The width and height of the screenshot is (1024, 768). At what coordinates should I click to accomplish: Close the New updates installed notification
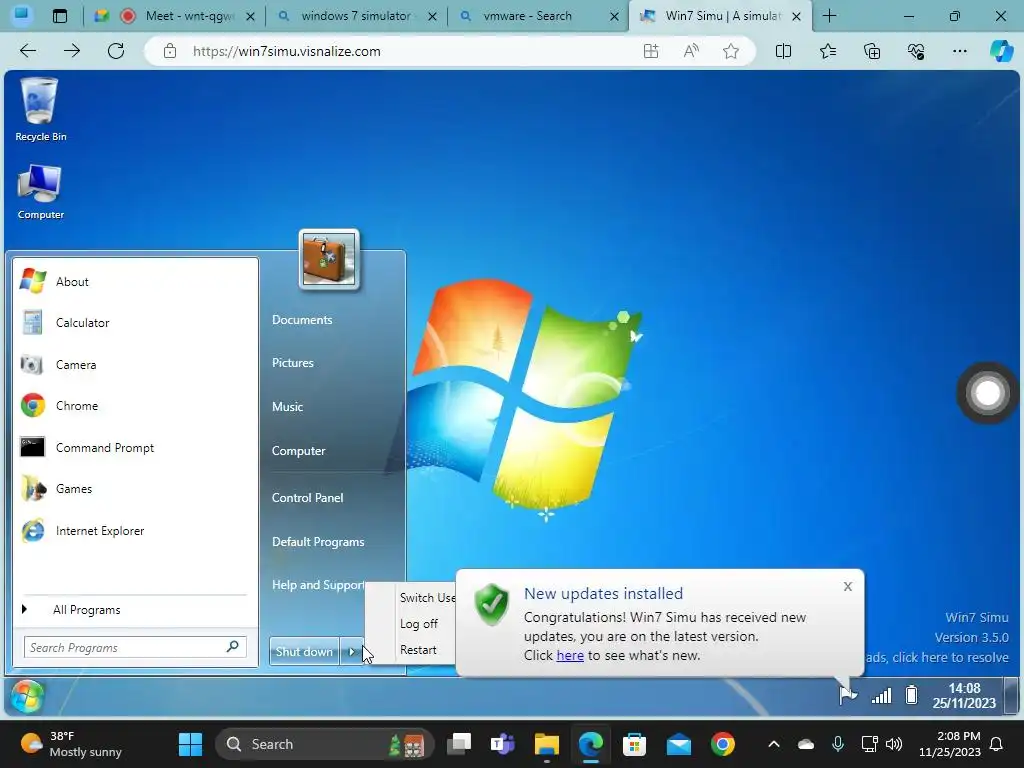pyautogui.click(x=848, y=586)
